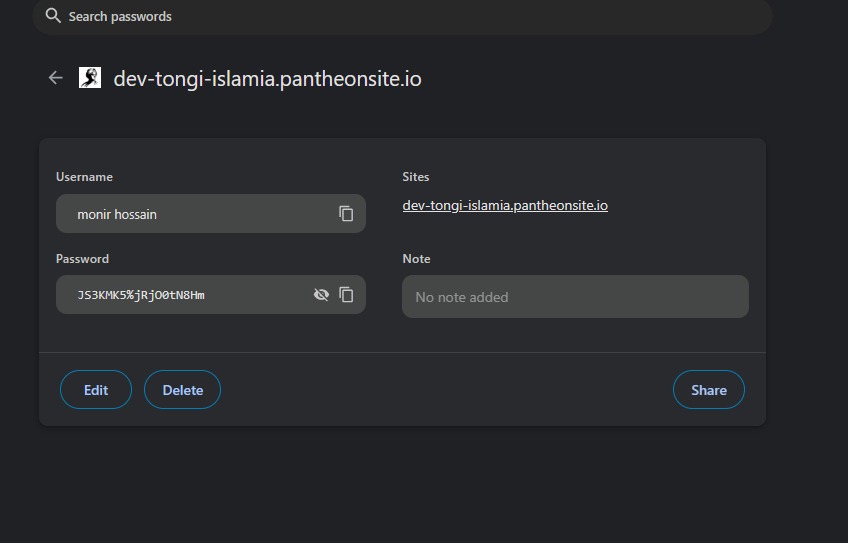Click the magnifier icon in search bar
This screenshot has width=848, height=543.
coord(53,16)
